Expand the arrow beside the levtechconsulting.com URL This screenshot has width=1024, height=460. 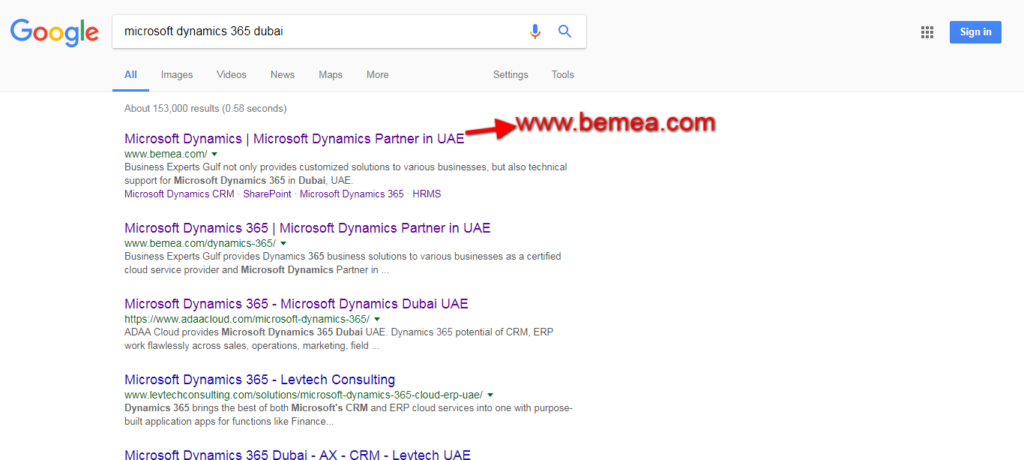point(491,395)
